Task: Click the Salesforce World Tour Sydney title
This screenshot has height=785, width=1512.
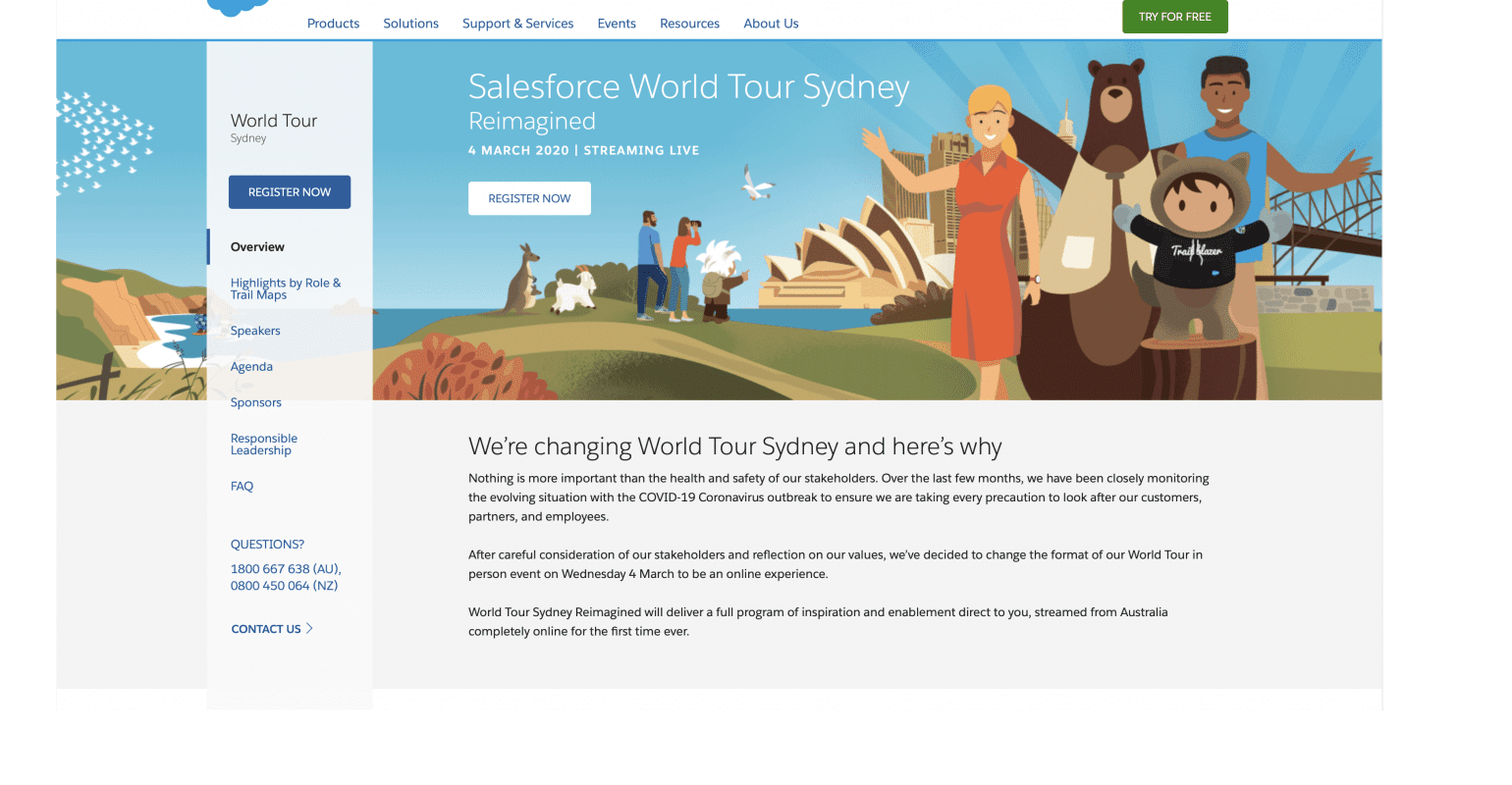Action: pos(689,87)
